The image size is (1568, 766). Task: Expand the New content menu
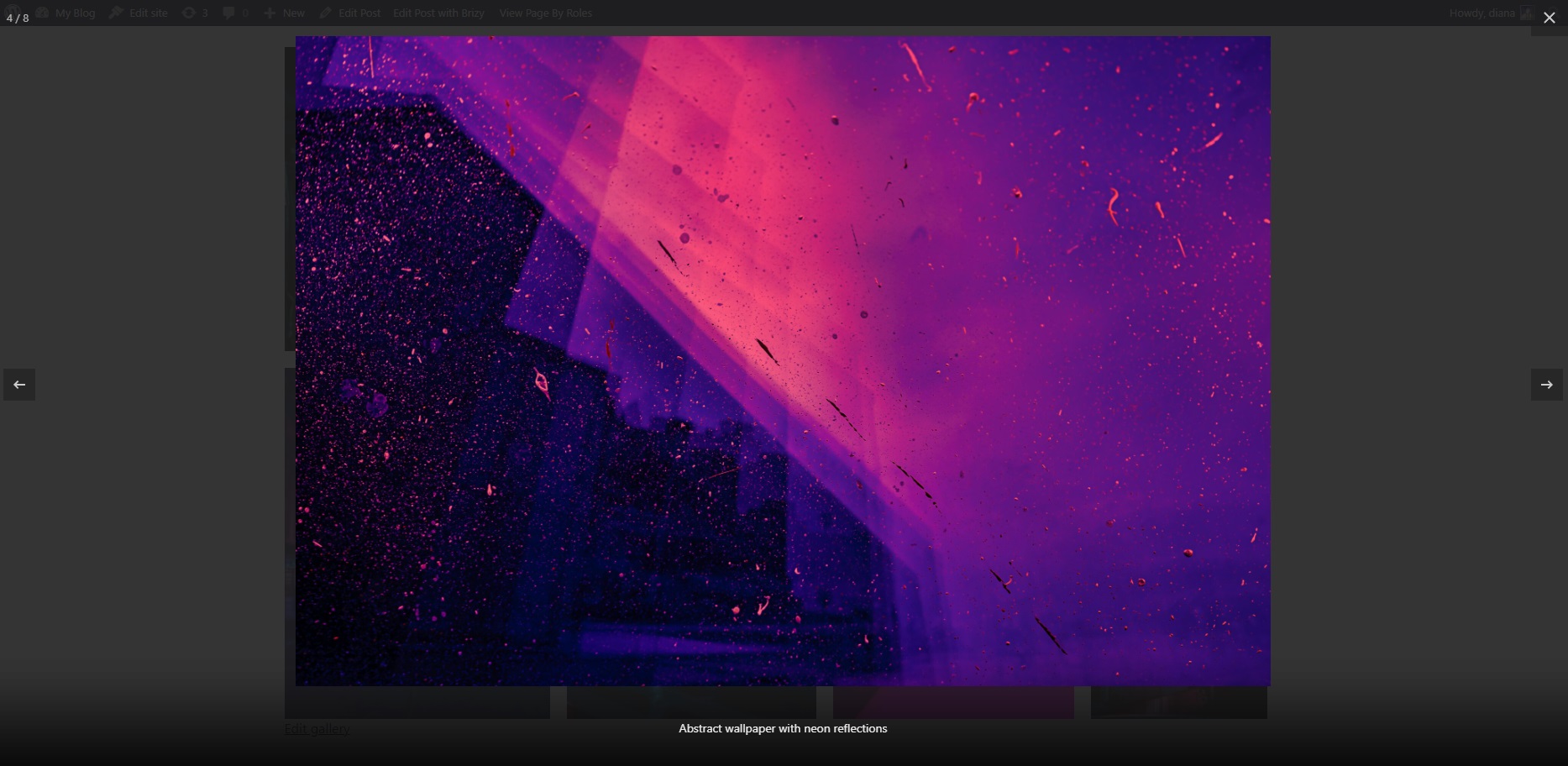293,13
